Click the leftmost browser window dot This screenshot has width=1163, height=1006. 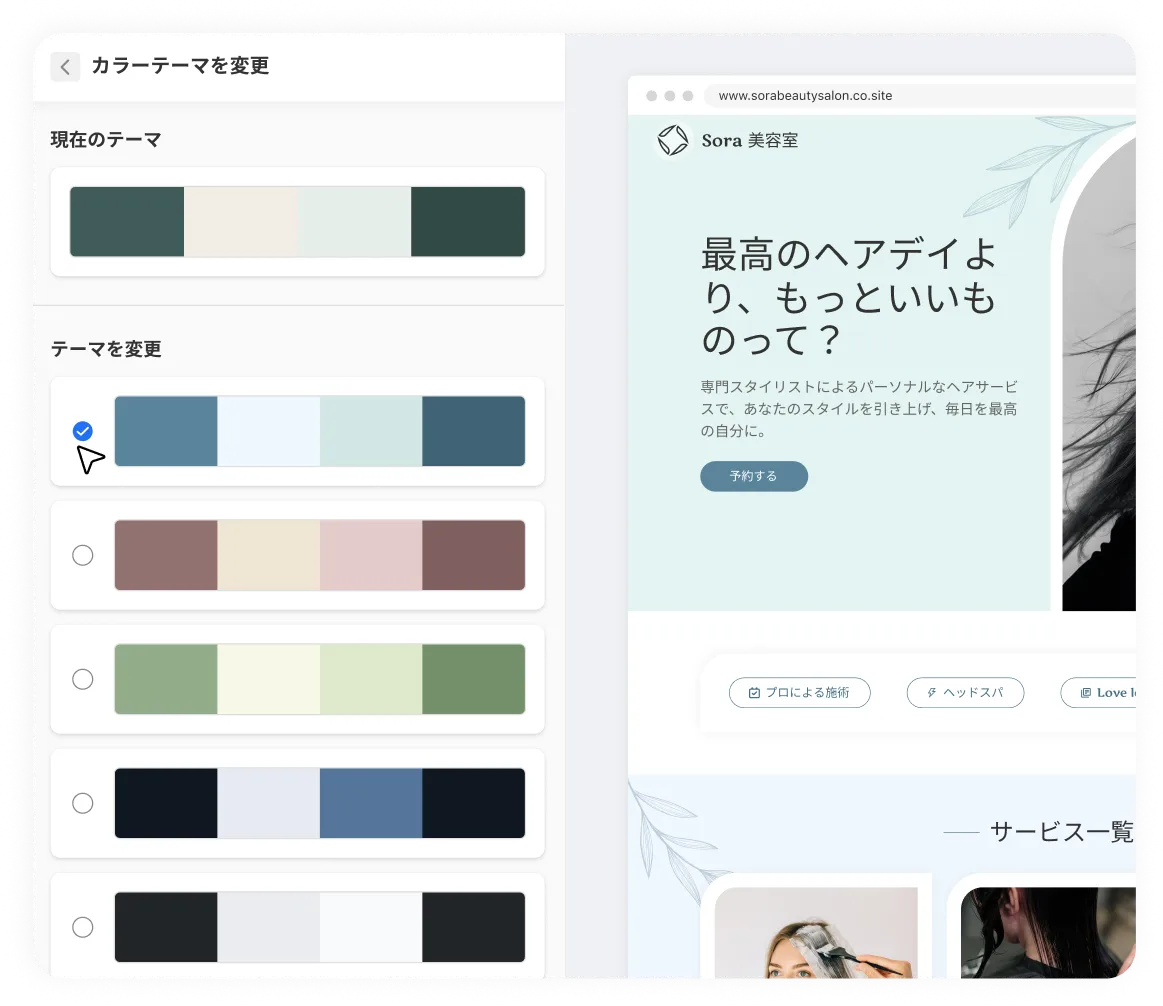pyautogui.click(x=652, y=96)
